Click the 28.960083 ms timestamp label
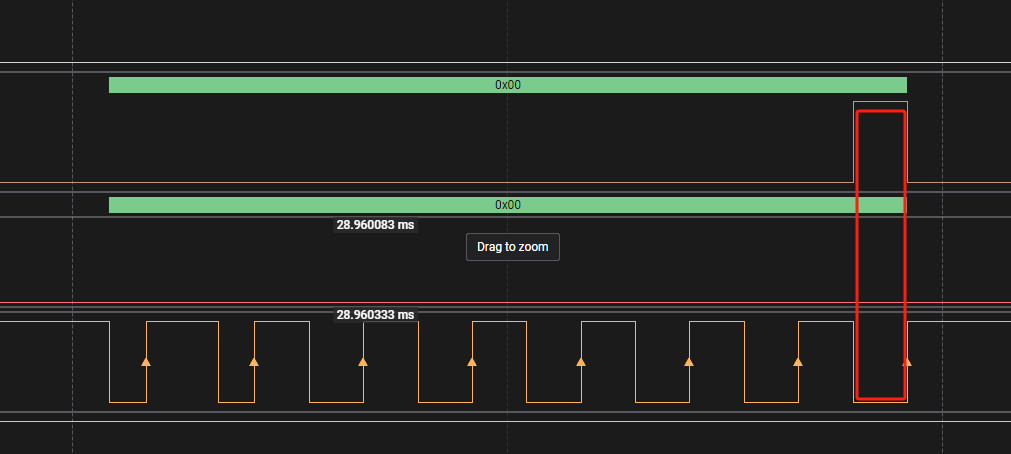Viewport: 1011px width, 454px height. tap(374, 225)
